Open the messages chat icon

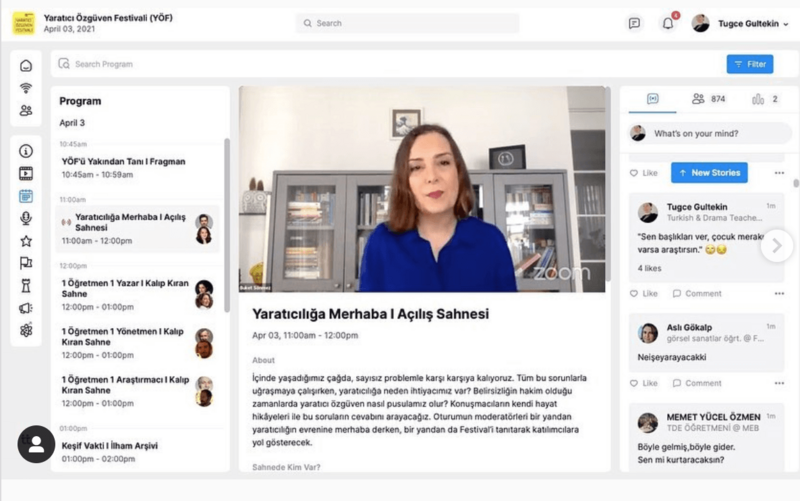634,23
